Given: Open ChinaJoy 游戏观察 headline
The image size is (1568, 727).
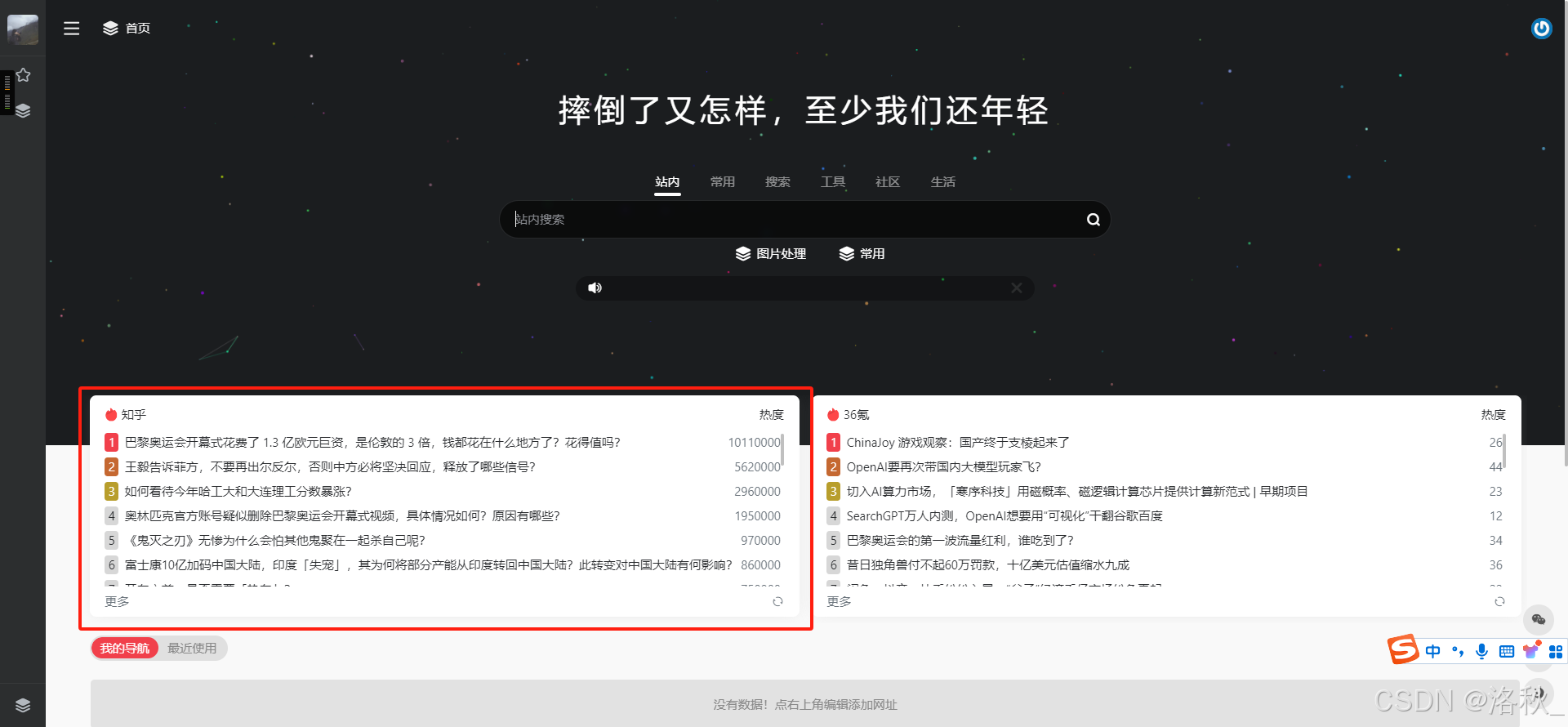Looking at the screenshot, I should click(958, 442).
